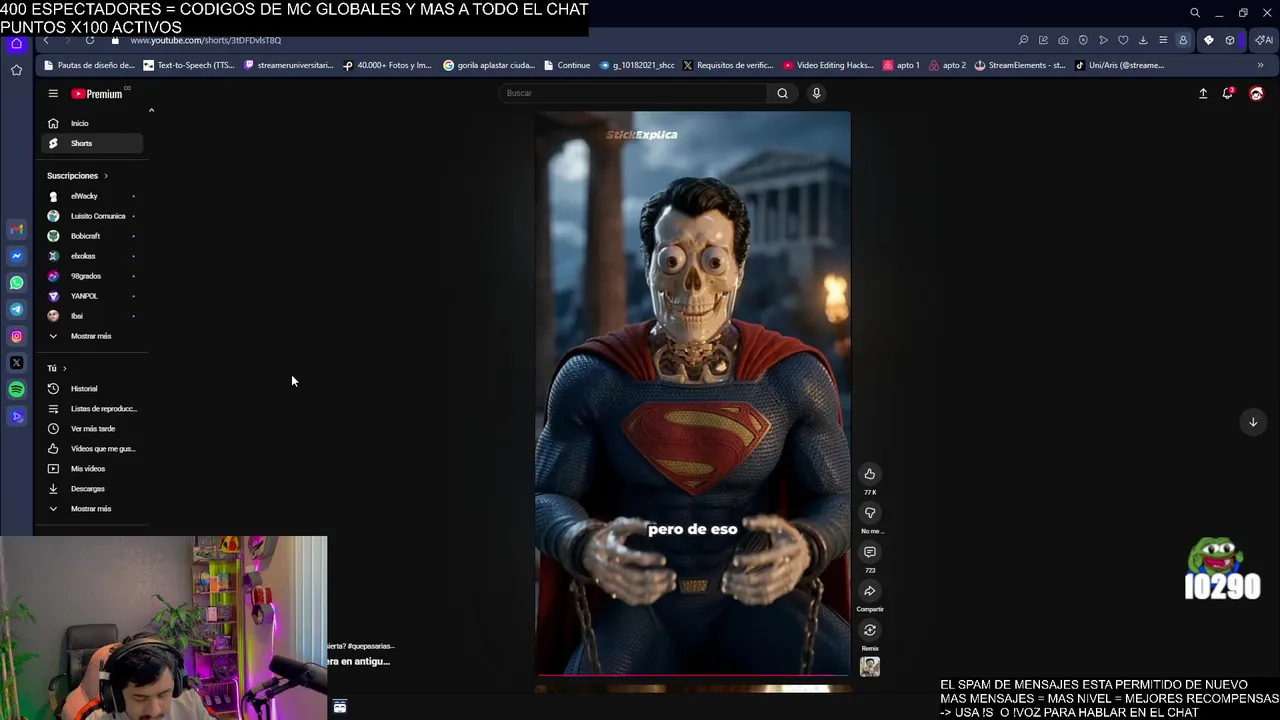Click the YouTube Buscar search field
Viewport: 1280px width, 720px height.
(x=633, y=93)
